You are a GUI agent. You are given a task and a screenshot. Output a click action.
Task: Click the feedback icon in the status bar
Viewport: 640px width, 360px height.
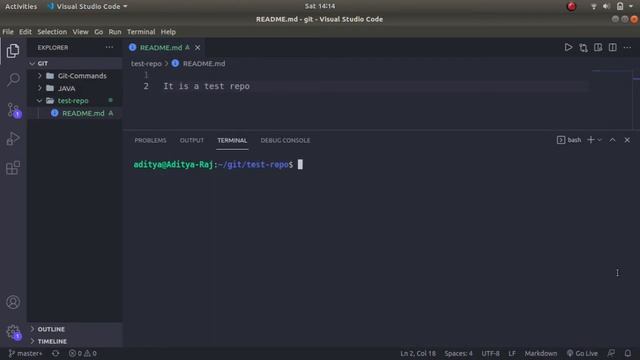(x=611, y=353)
